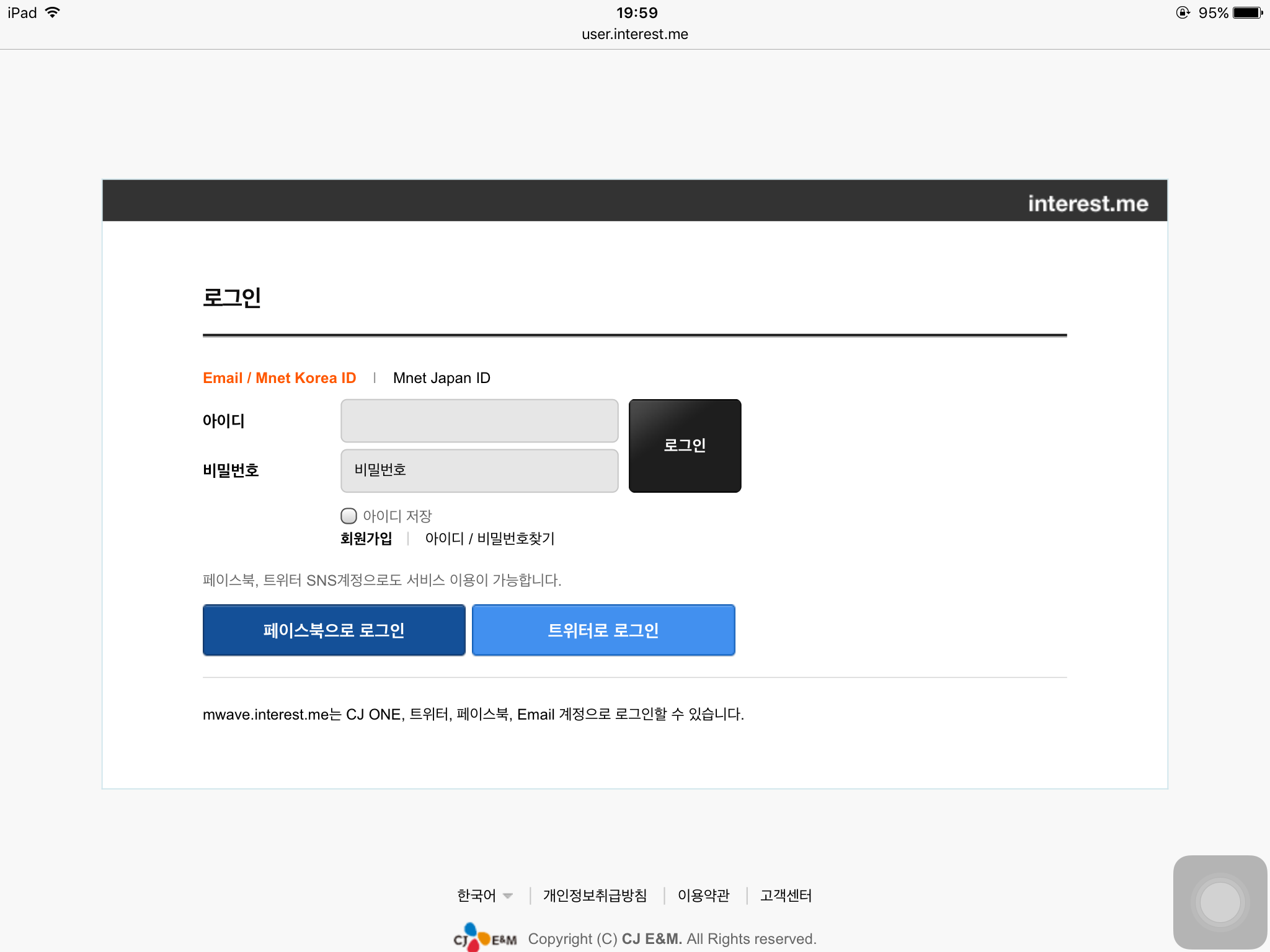Click the CJ E&M logo

point(485,938)
